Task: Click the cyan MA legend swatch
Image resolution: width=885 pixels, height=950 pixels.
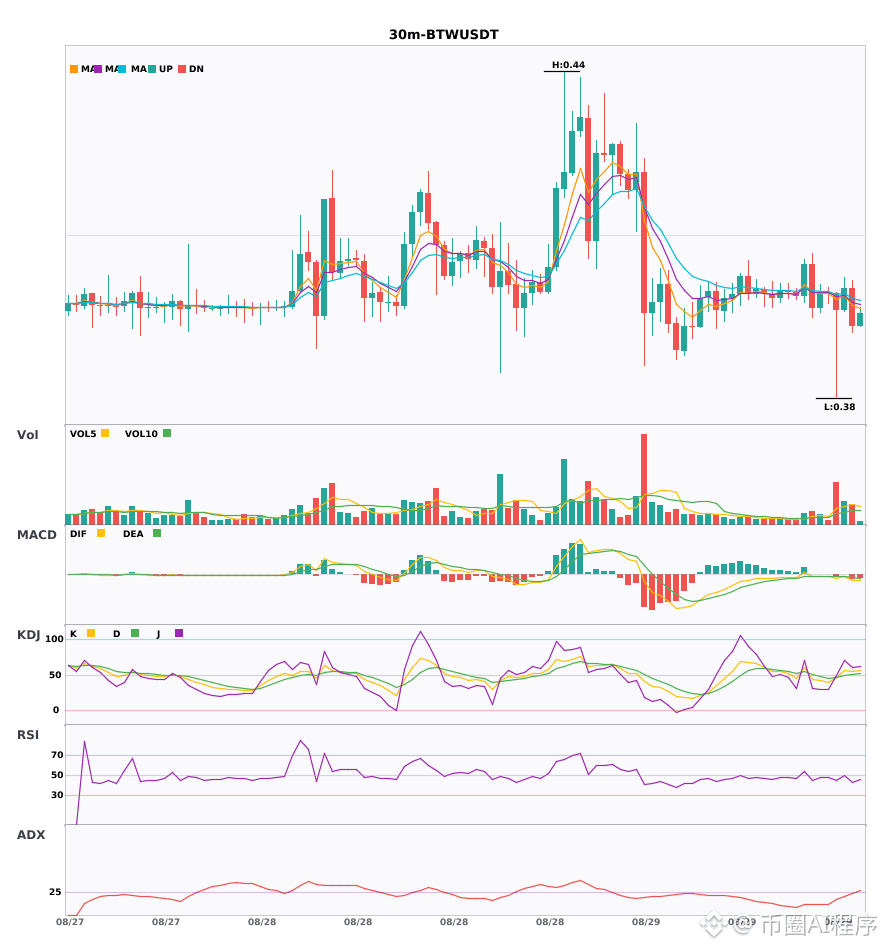Action: 122,69
